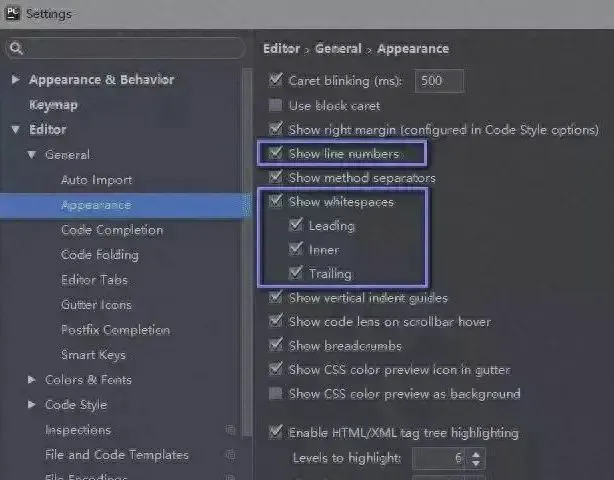Disable Show whitespaces checkbox

click(276, 202)
